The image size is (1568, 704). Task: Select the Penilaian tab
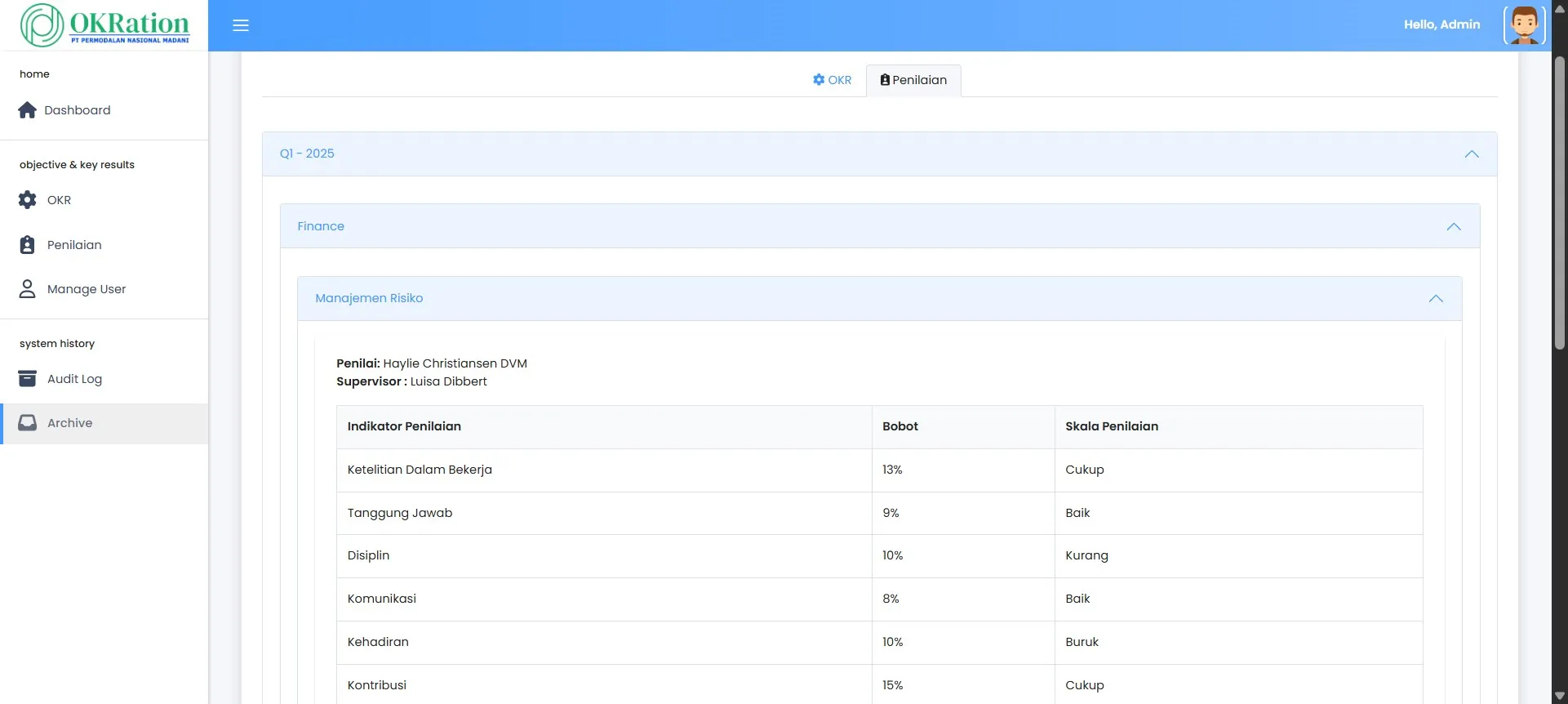pos(913,80)
